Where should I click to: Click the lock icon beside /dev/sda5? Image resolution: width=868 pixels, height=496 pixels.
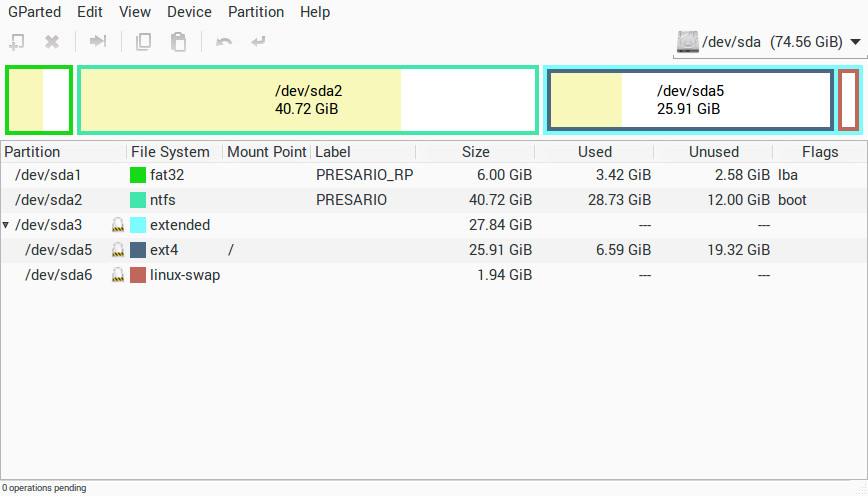tap(118, 250)
